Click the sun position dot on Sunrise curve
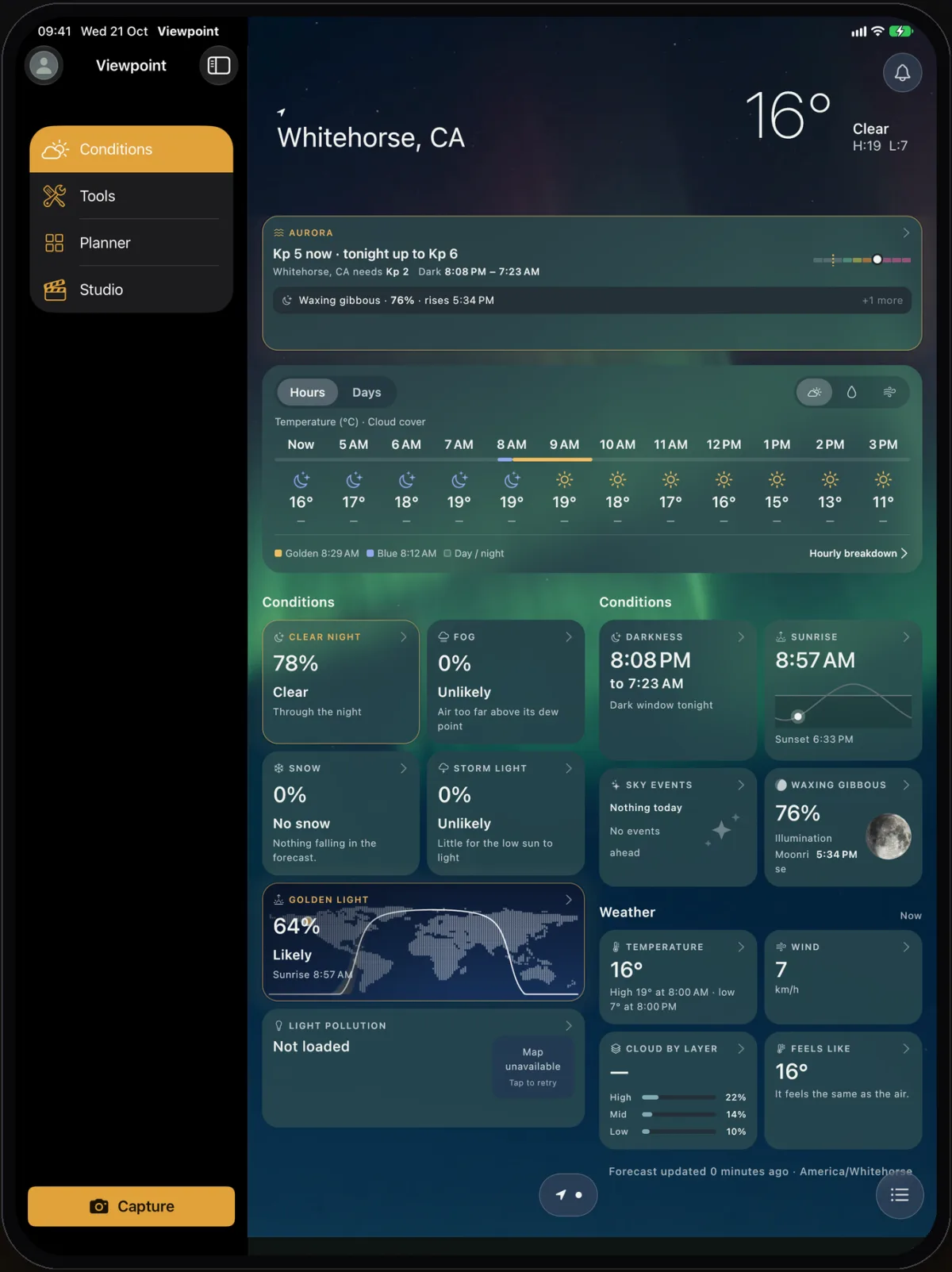 coord(798,717)
